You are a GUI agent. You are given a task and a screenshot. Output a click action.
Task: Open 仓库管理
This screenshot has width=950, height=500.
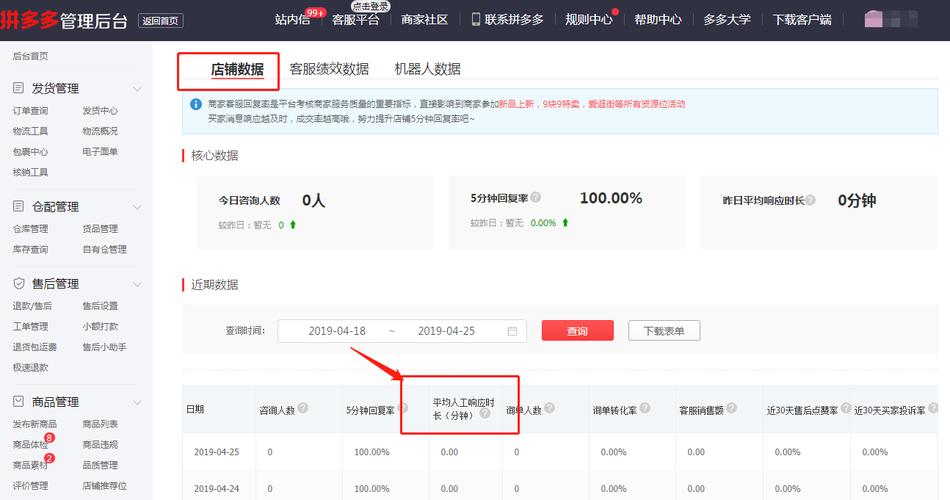click(x=30, y=228)
